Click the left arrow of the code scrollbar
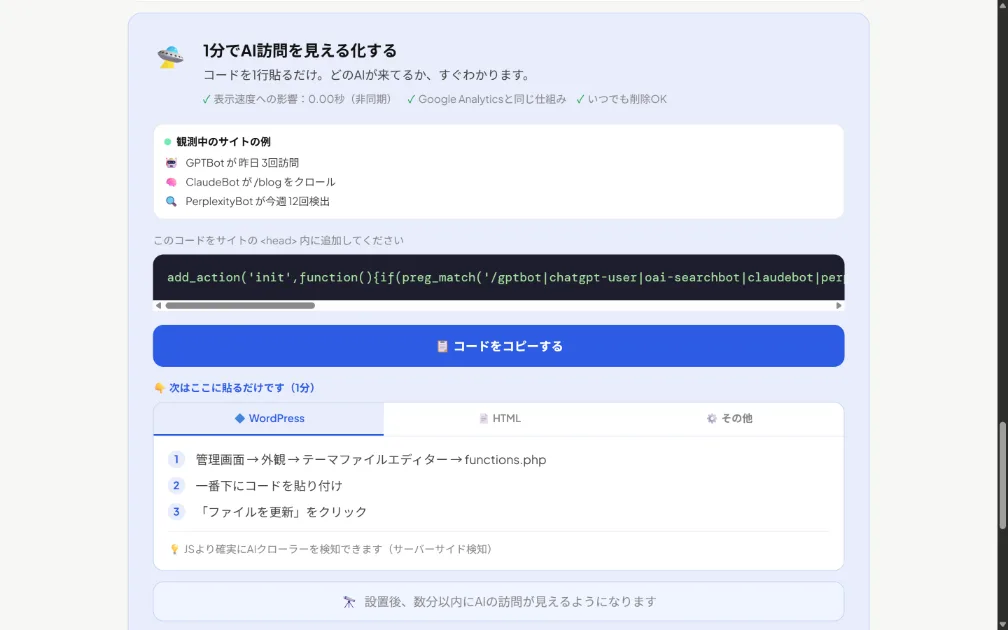Screen dimensions: 1008x630 point(158,305)
